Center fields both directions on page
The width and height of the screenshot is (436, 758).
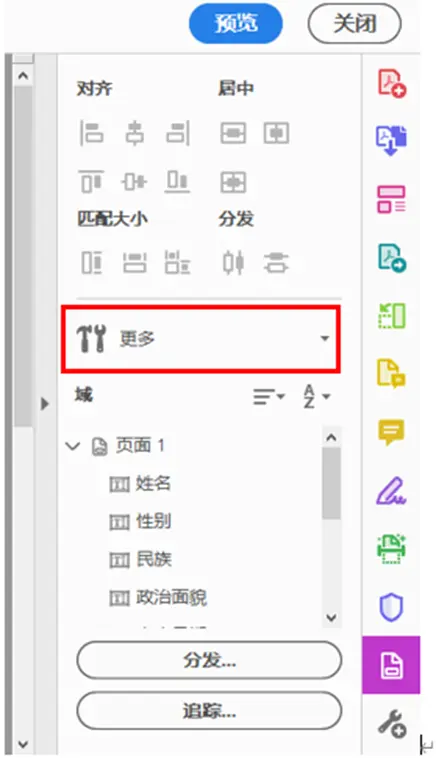click(x=233, y=182)
